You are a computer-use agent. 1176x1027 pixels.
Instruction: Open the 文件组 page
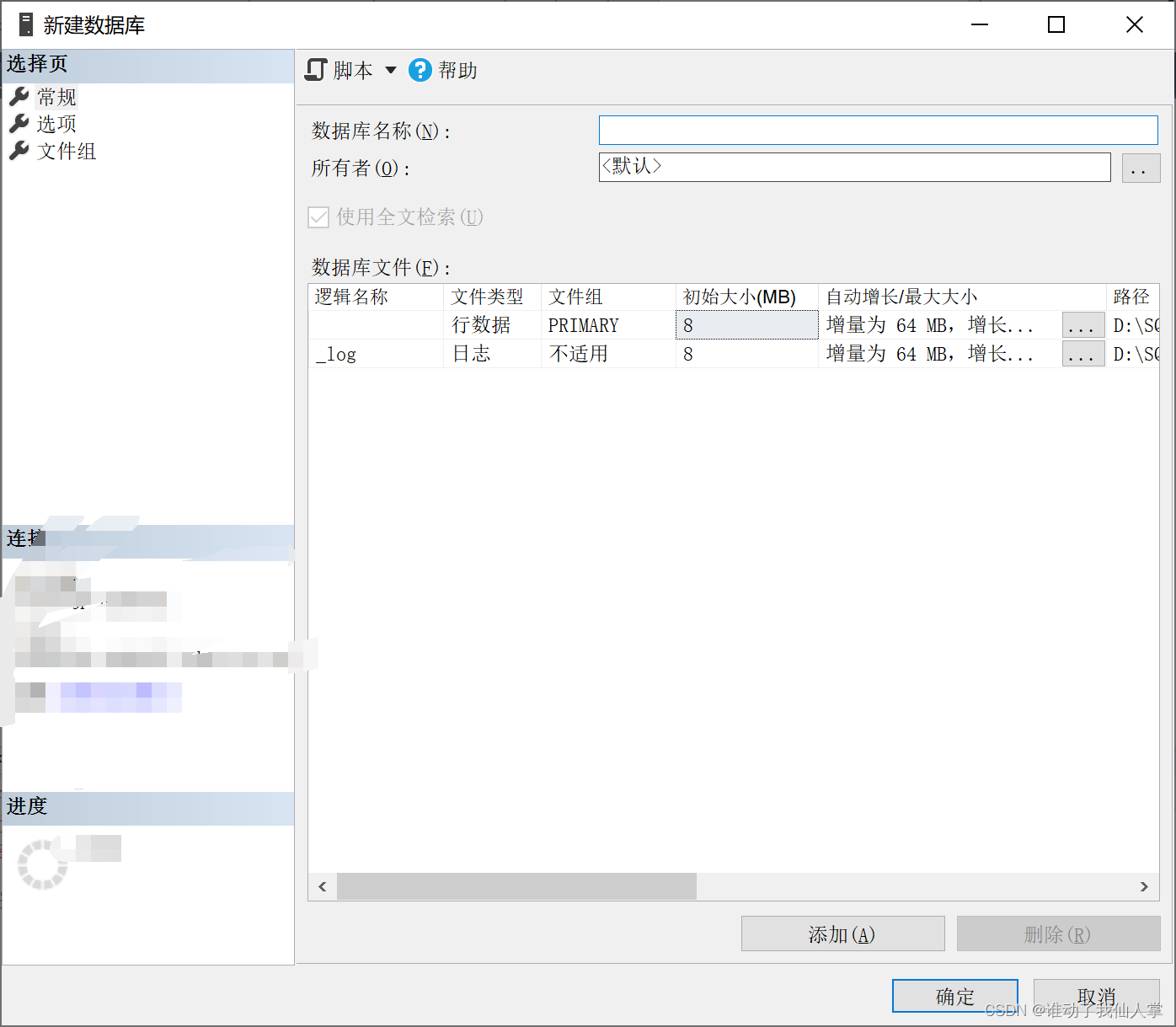(x=67, y=151)
